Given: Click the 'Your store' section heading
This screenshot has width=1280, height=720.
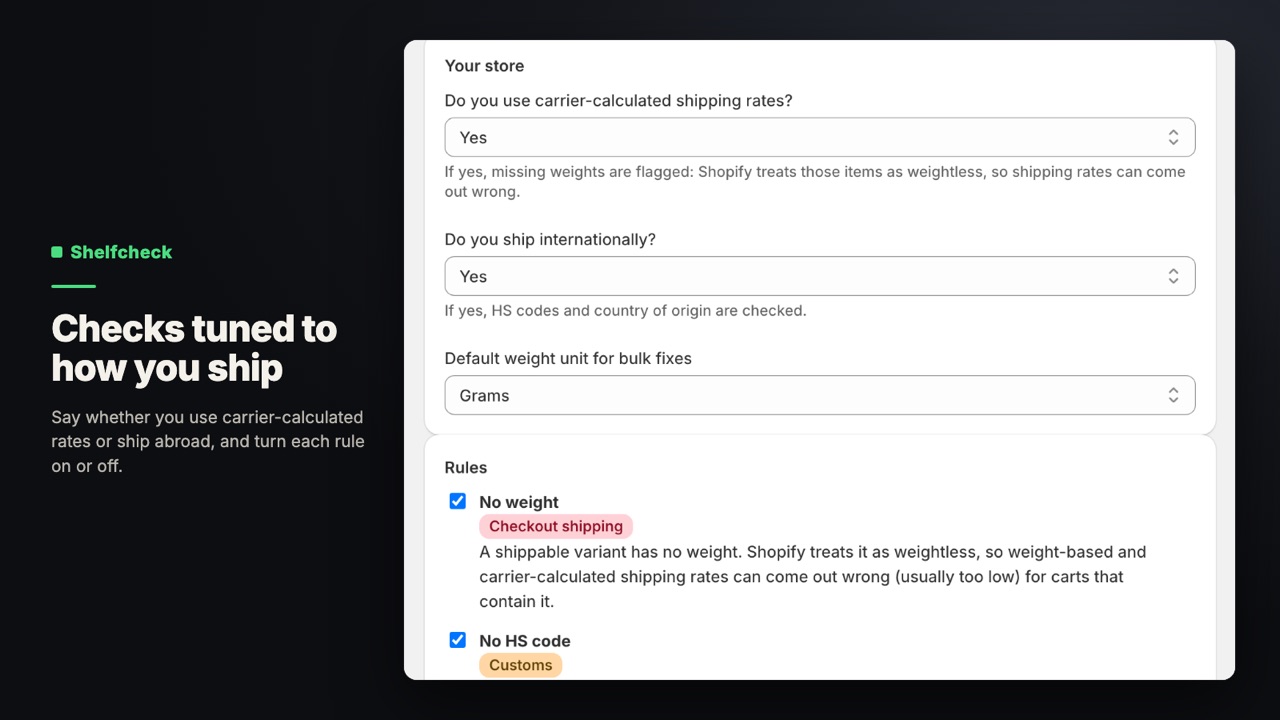Looking at the screenshot, I should (x=484, y=66).
